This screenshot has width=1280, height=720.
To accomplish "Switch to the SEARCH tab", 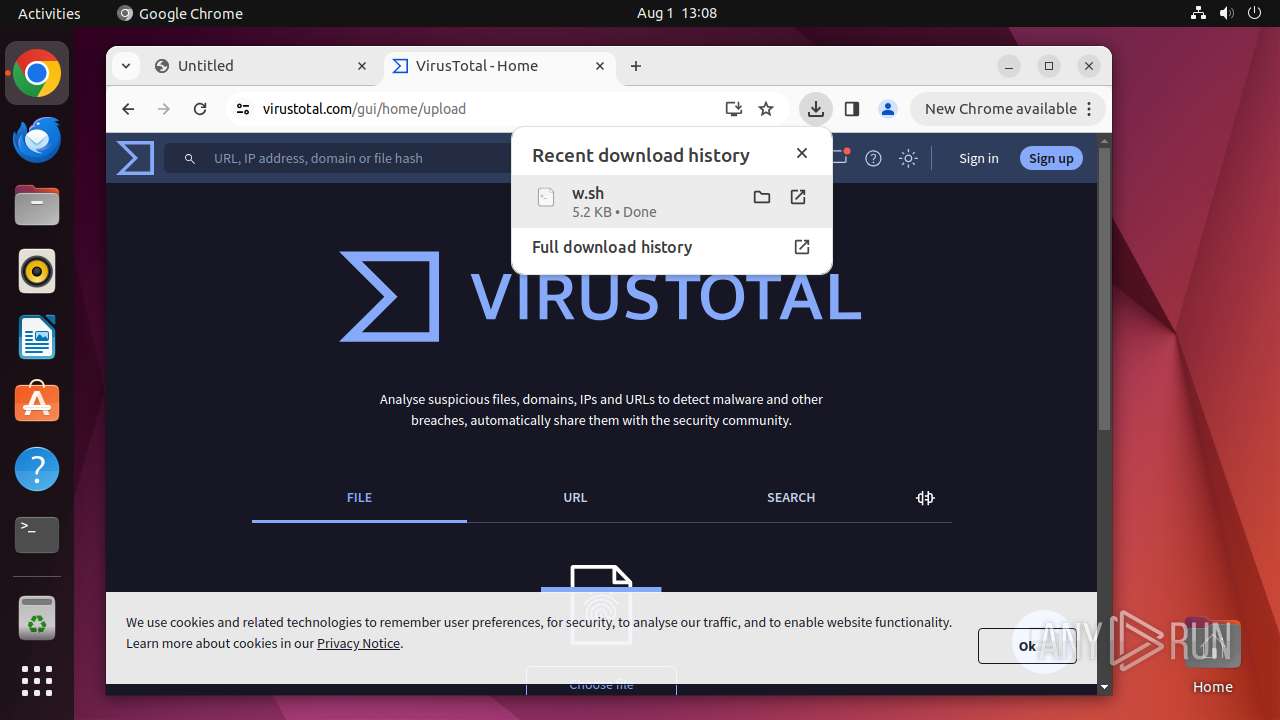I will 791,498.
